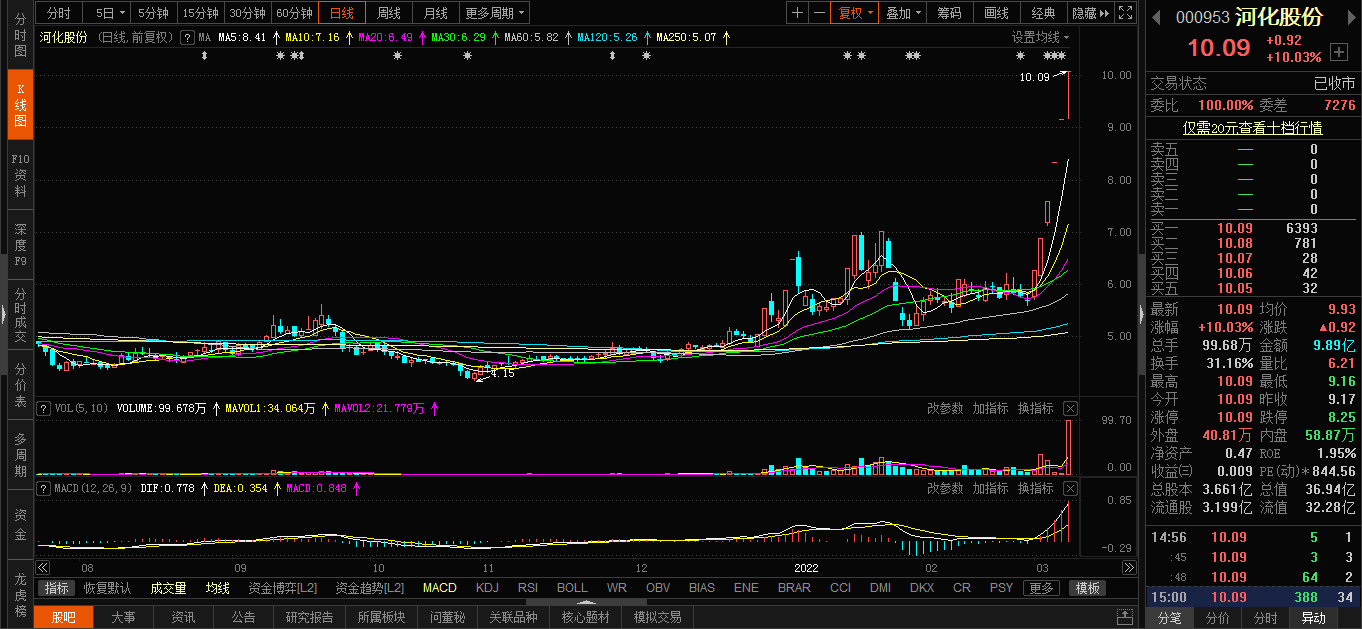Close the MACD indicator panel
The width and height of the screenshot is (1362, 629).
click(1070, 488)
